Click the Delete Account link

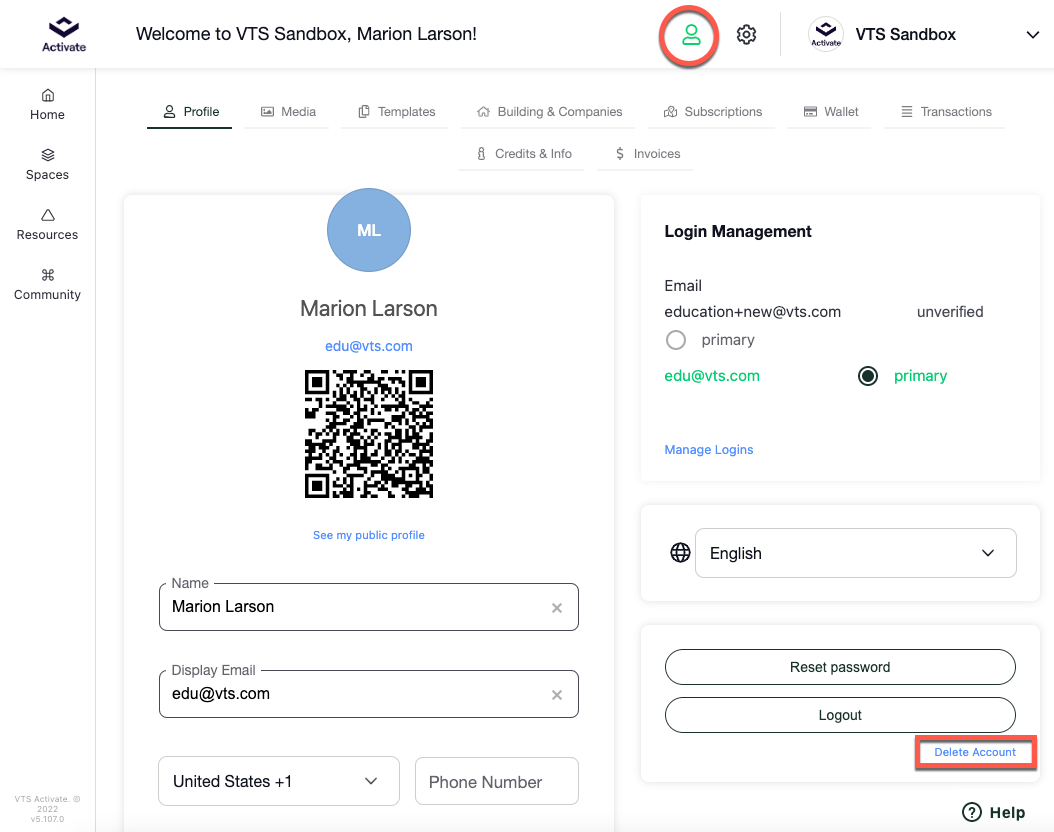tap(975, 752)
